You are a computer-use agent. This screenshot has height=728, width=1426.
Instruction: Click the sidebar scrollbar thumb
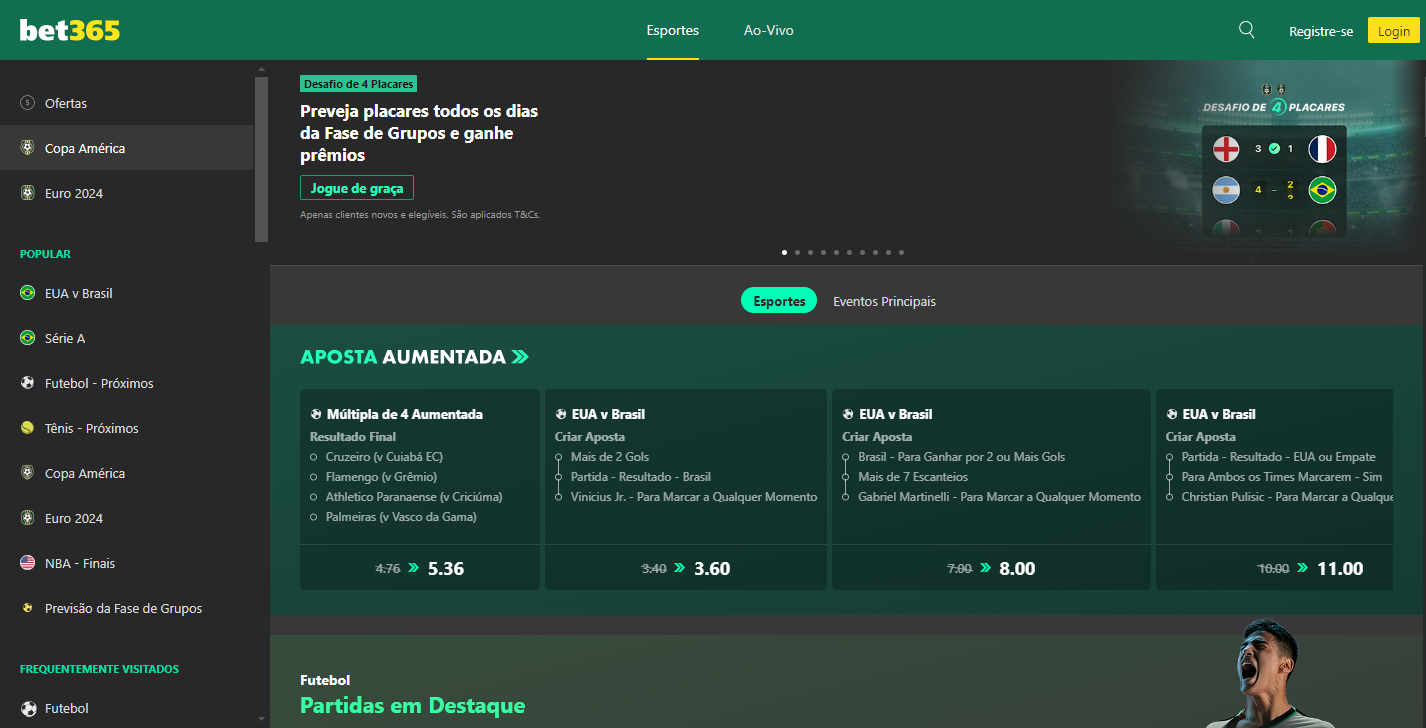point(262,159)
